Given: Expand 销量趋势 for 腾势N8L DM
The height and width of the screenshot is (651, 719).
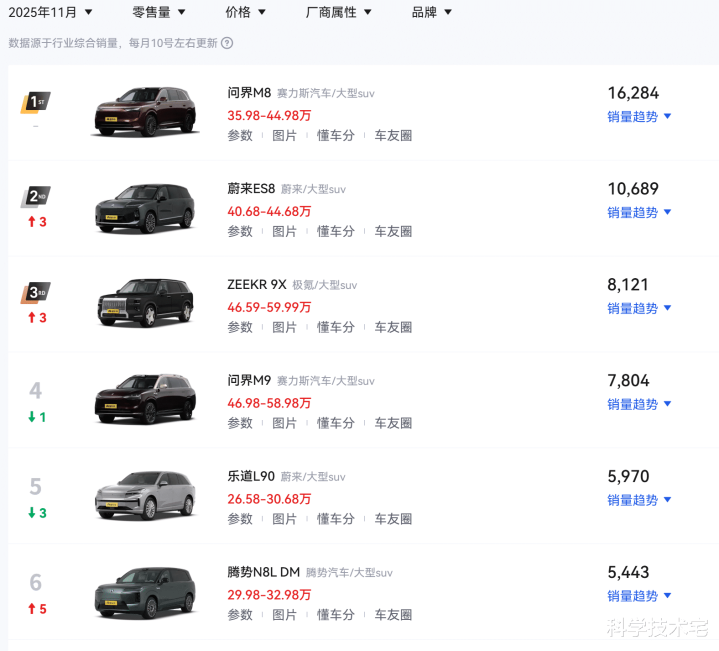Looking at the screenshot, I should click(639, 596).
